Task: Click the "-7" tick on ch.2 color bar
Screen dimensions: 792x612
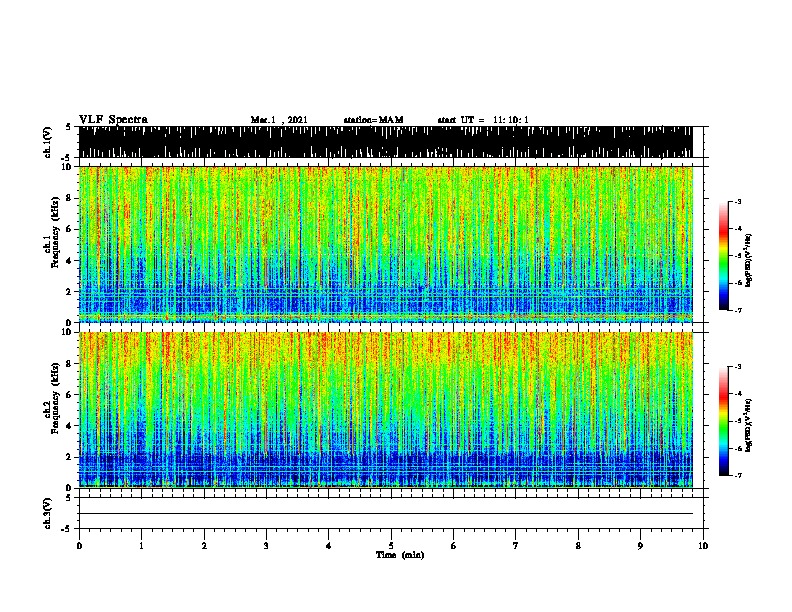Action: point(738,475)
